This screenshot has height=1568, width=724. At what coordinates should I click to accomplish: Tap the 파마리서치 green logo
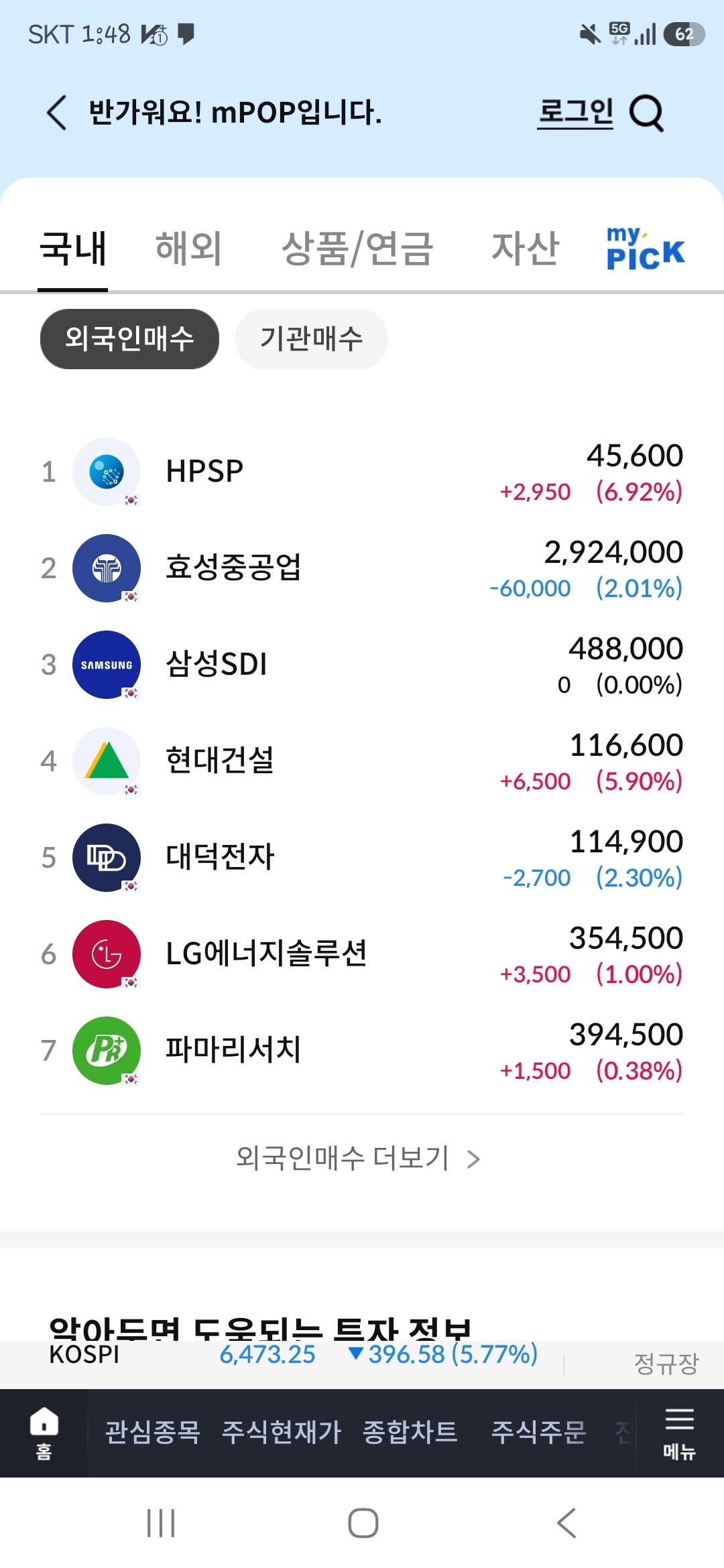point(107,1051)
